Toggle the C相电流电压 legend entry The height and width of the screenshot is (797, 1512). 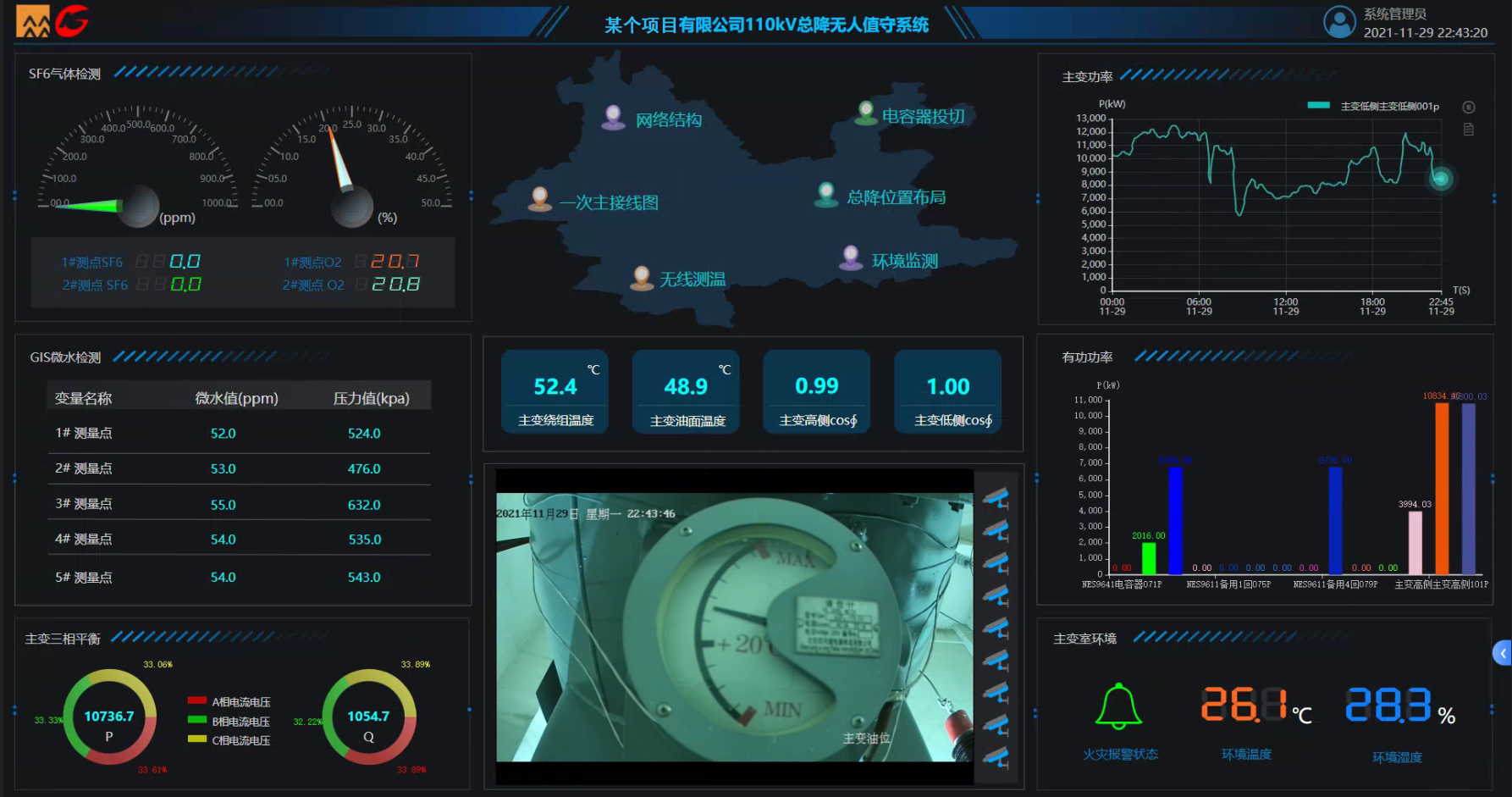(229, 739)
